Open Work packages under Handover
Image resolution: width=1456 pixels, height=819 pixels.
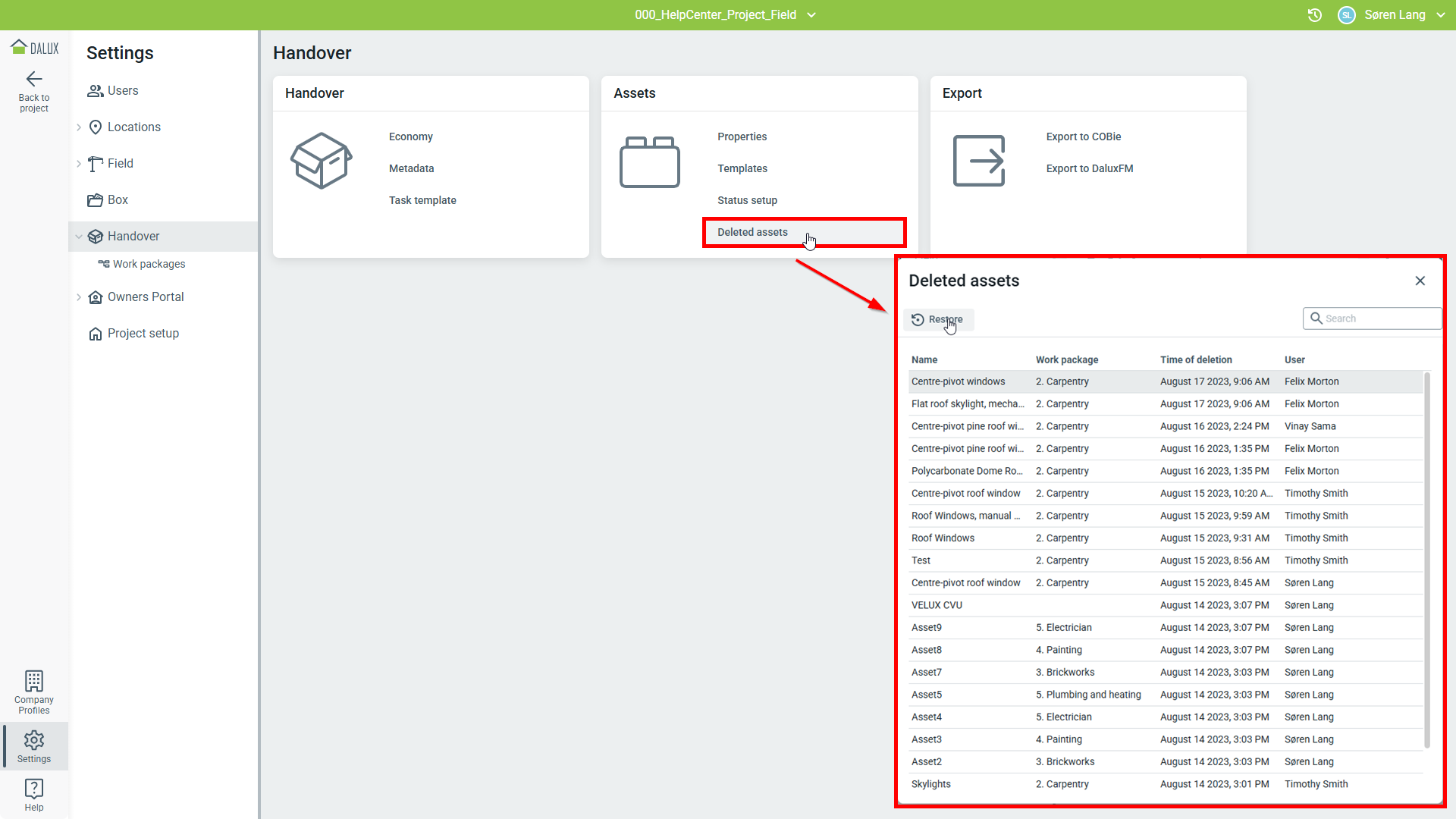click(149, 264)
